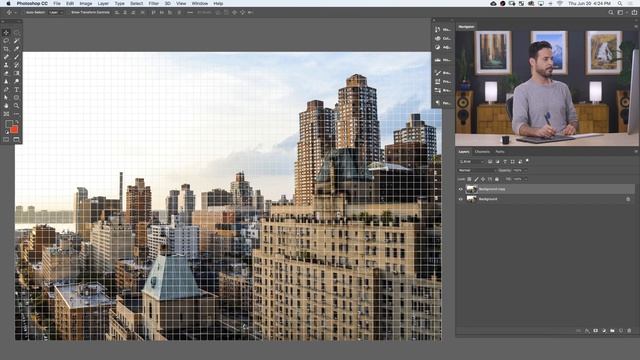Click the Layers panel tab
The width and height of the screenshot is (640, 360).
tap(464, 152)
